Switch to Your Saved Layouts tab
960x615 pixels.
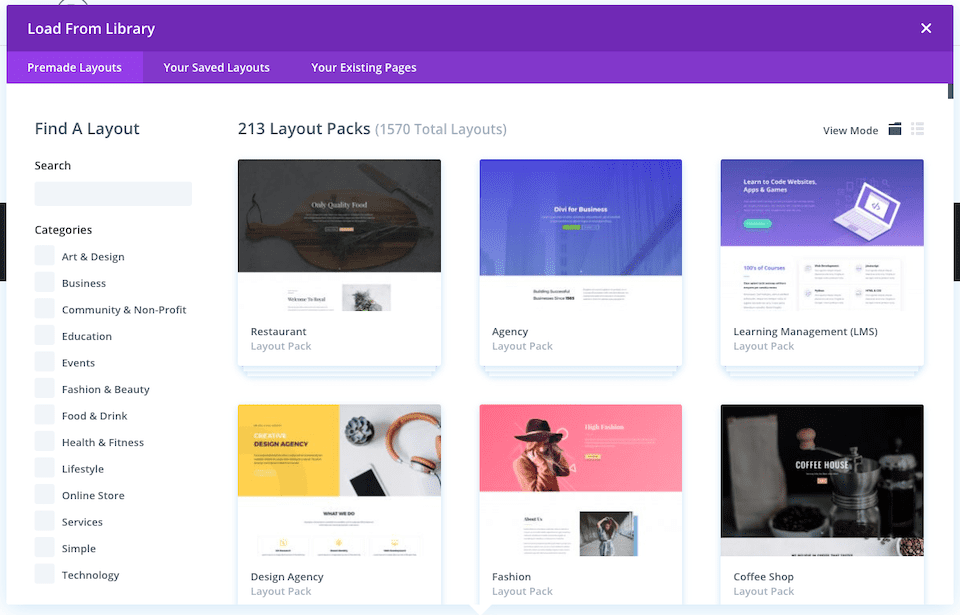coord(216,67)
